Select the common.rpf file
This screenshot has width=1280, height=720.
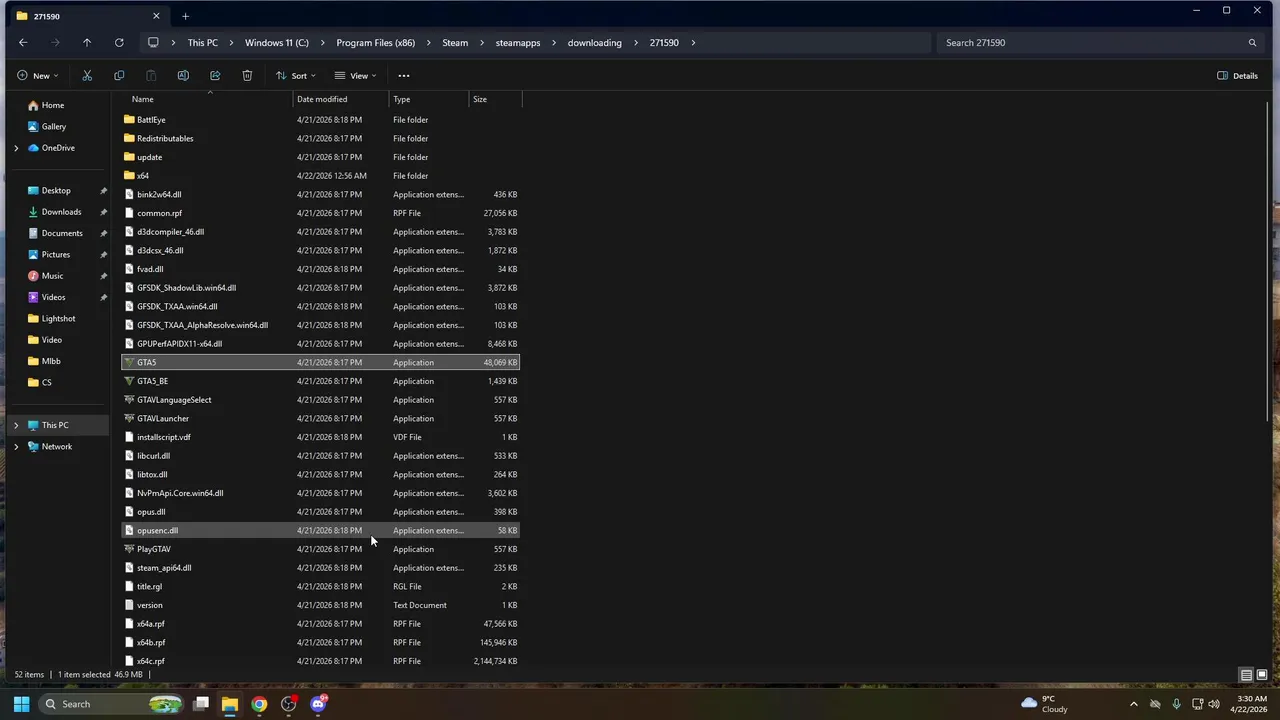coord(320,213)
